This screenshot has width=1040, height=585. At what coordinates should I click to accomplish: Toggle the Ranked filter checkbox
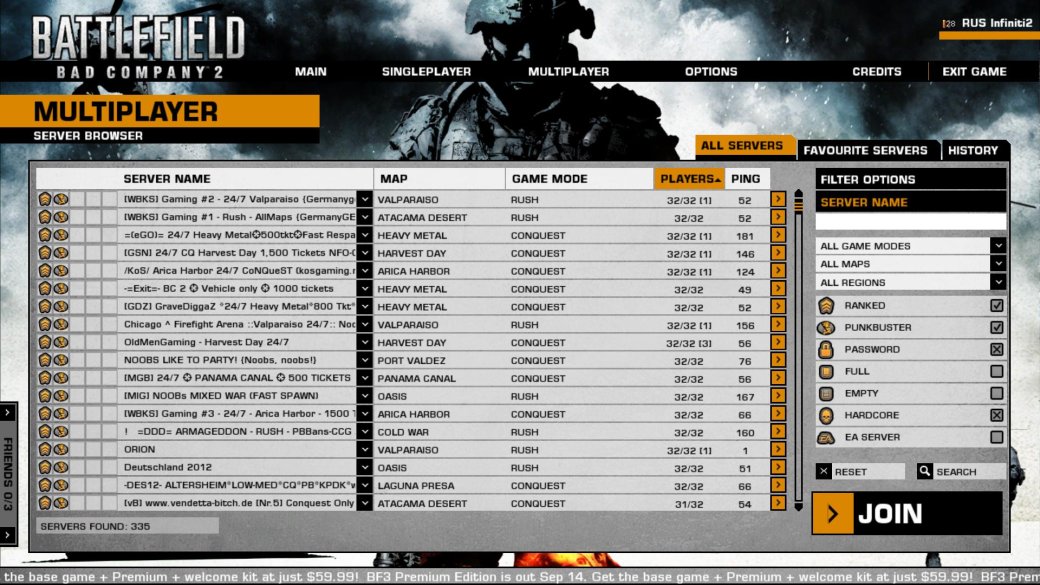click(x=996, y=306)
